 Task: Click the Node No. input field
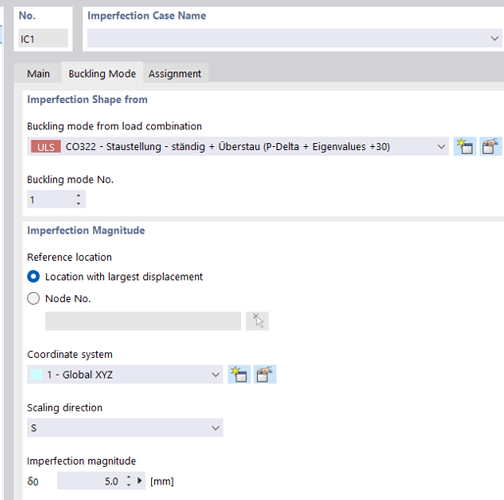tap(143, 321)
